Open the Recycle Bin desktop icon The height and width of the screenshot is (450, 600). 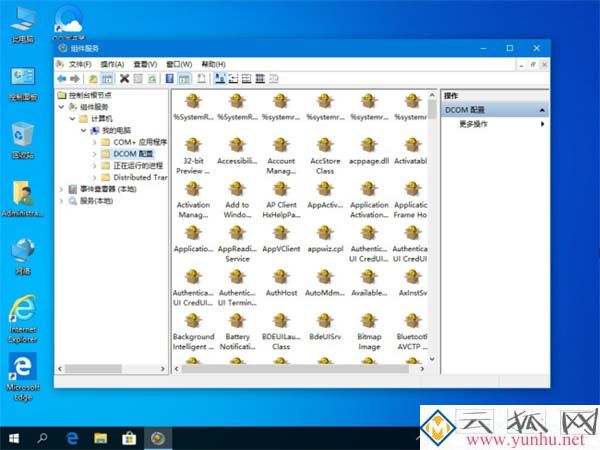point(23,140)
